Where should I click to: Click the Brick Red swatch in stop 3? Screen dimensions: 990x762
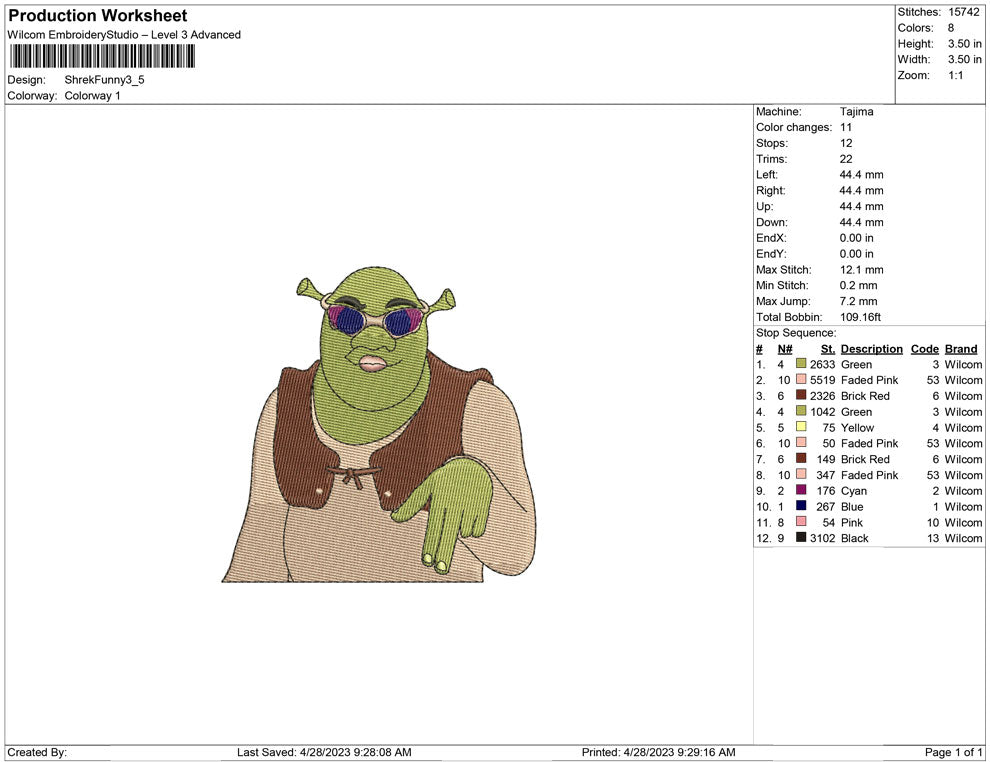coord(801,395)
